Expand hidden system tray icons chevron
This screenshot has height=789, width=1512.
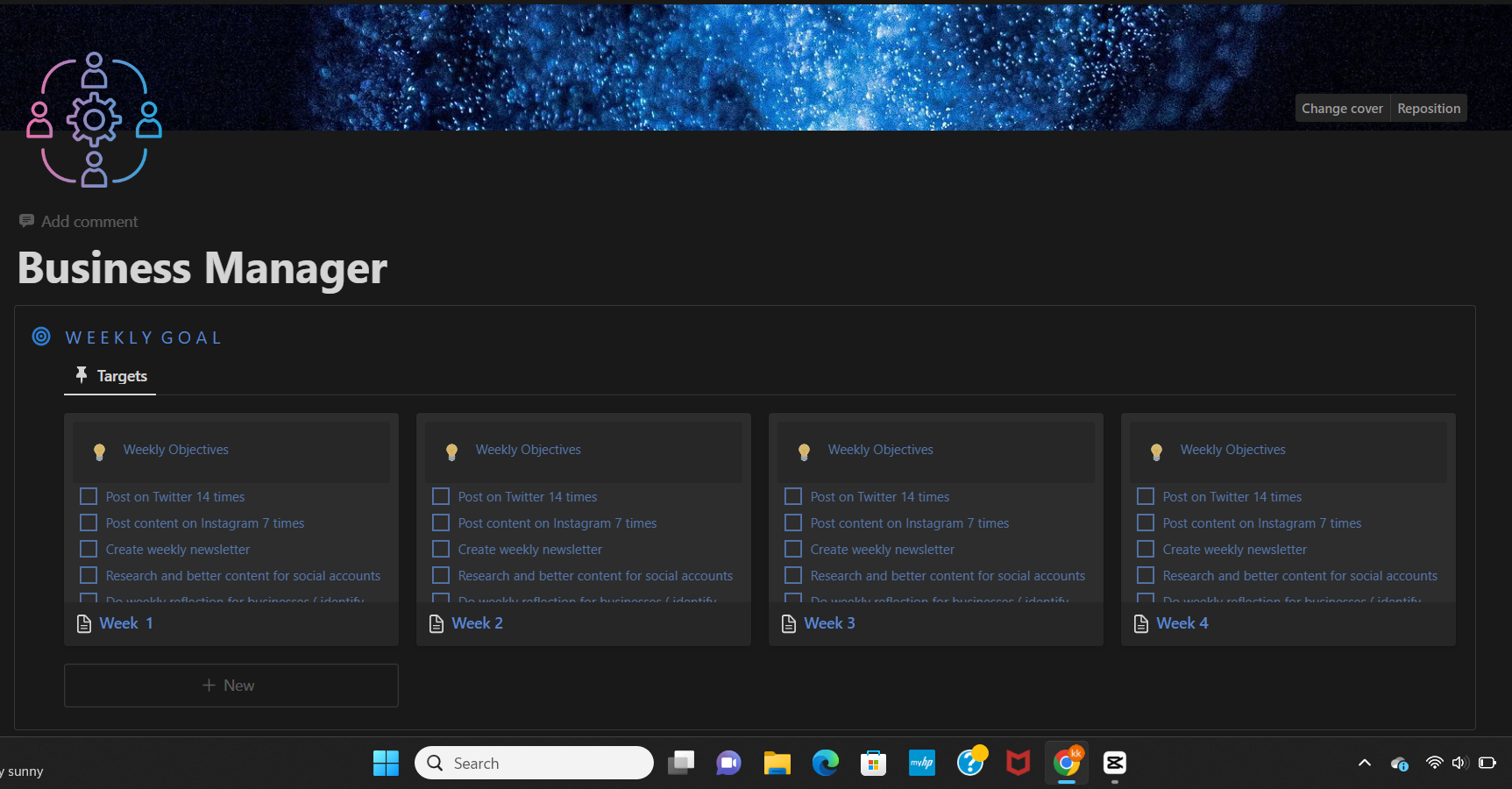1365,763
